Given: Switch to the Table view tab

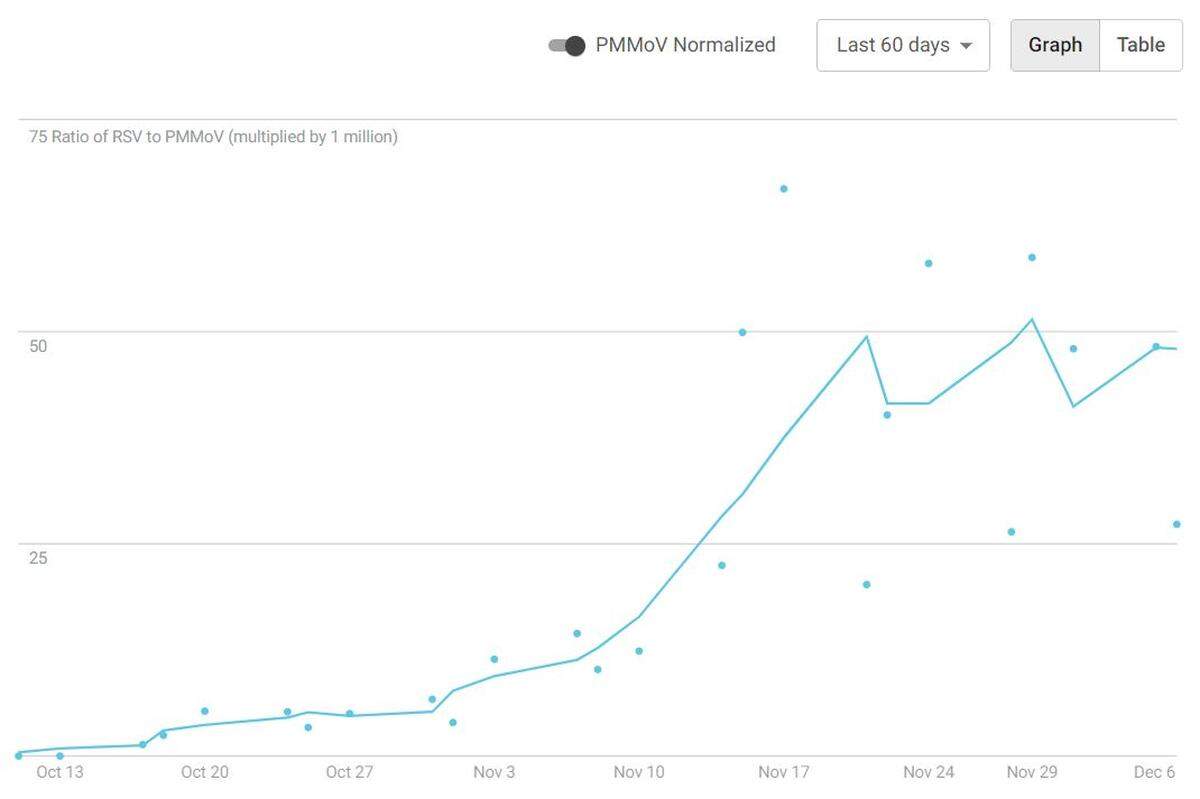Looking at the screenshot, I should pos(1140,45).
